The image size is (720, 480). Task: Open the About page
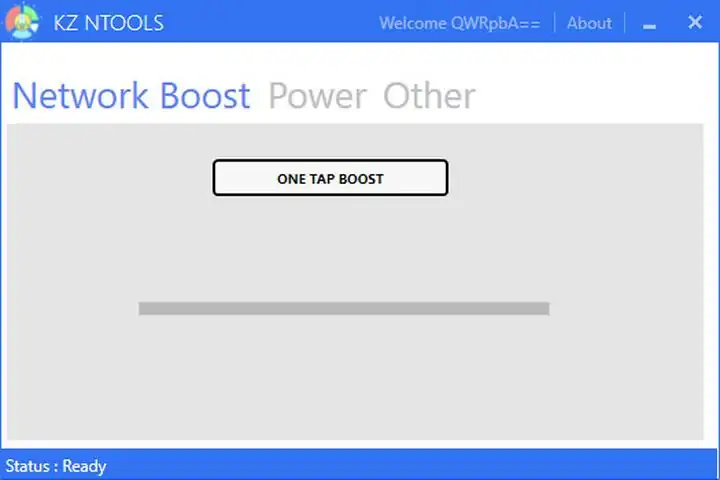589,22
